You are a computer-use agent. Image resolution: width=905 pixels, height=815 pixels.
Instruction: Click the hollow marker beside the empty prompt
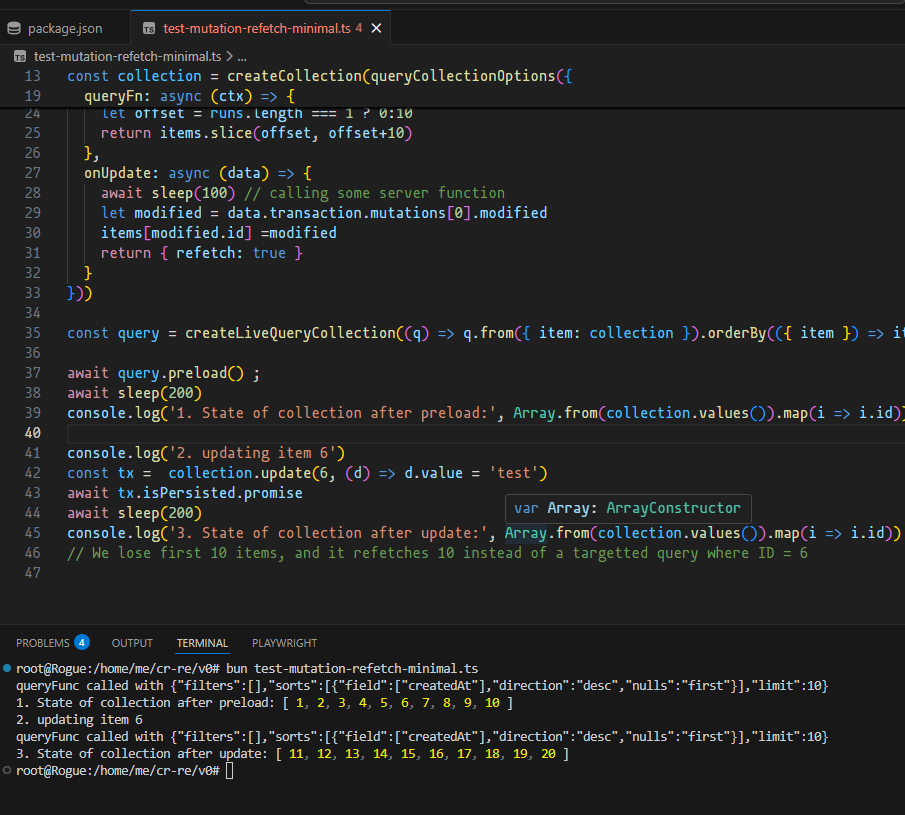[7, 771]
